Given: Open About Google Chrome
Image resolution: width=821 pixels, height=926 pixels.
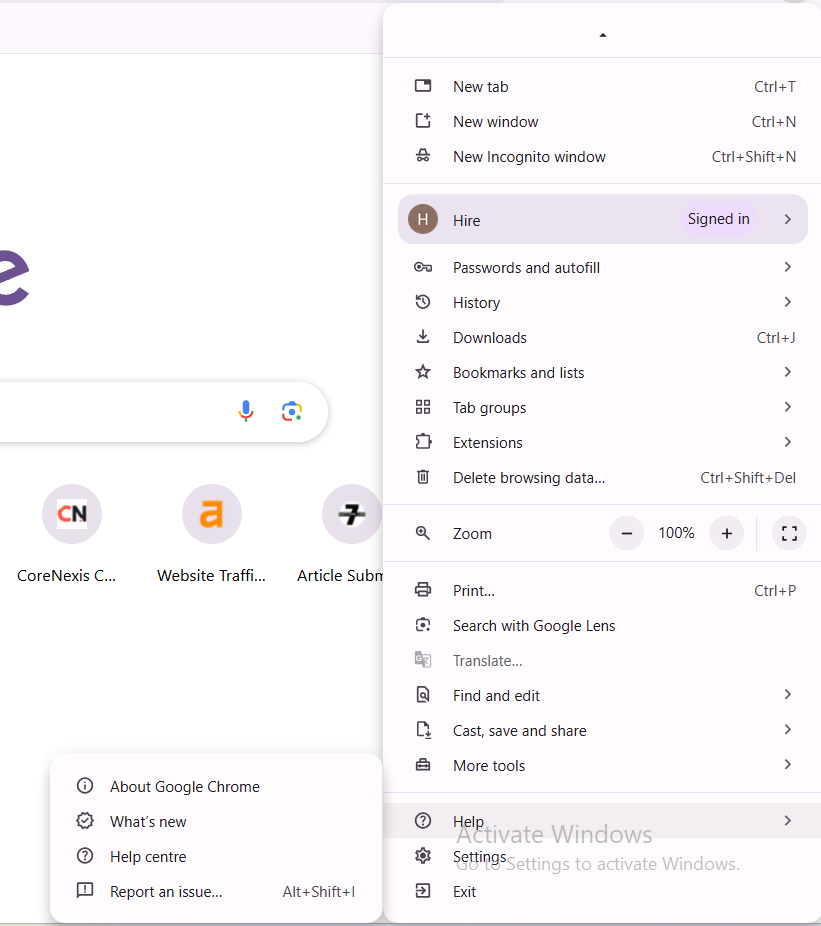Looking at the screenshot, I should point(216,786).
